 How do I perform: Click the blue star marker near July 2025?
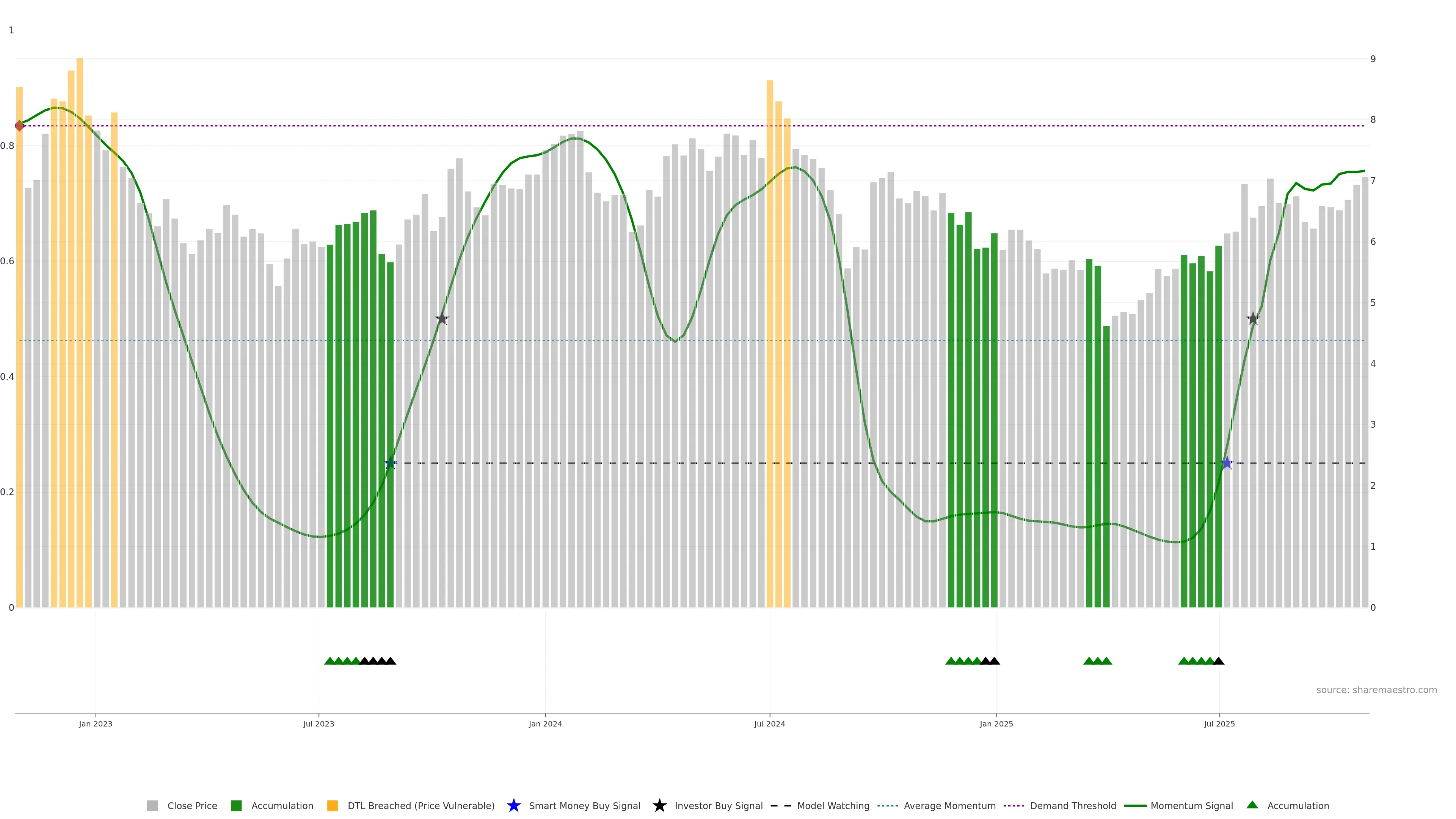click(1227, 463)
